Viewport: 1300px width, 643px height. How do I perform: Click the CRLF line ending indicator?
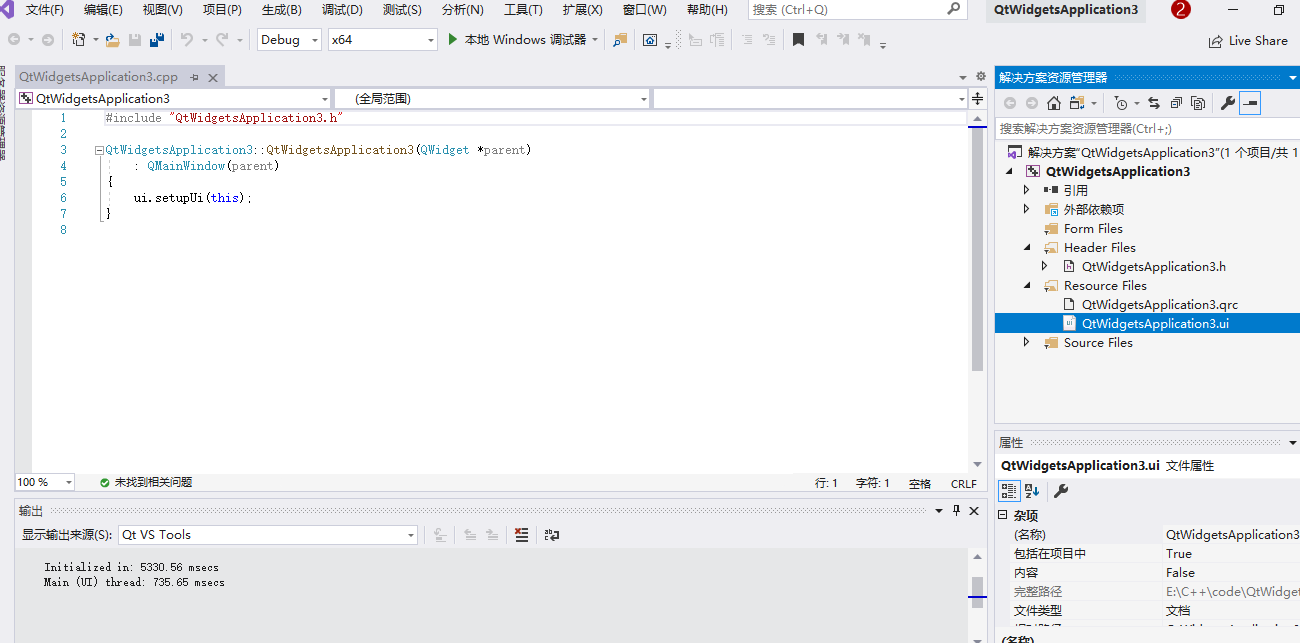click(x=964, y=483)
